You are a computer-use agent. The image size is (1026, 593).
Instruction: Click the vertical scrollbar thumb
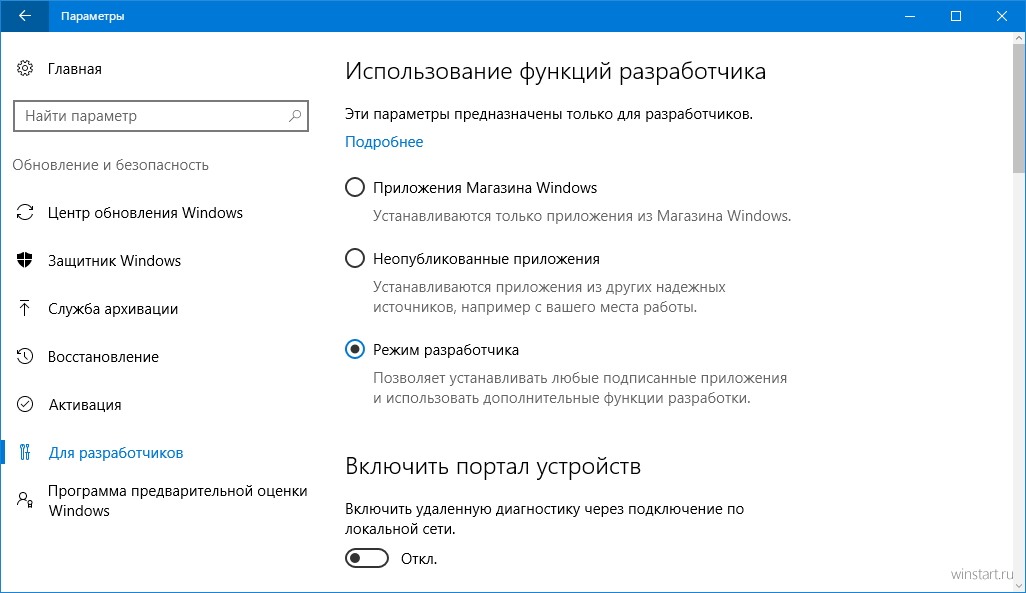pyautogui.click(x=1019, y=106)
